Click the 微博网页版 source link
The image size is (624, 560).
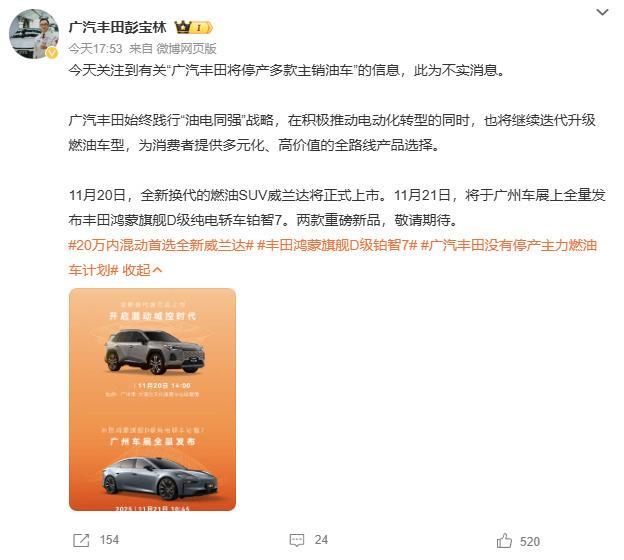186,49
